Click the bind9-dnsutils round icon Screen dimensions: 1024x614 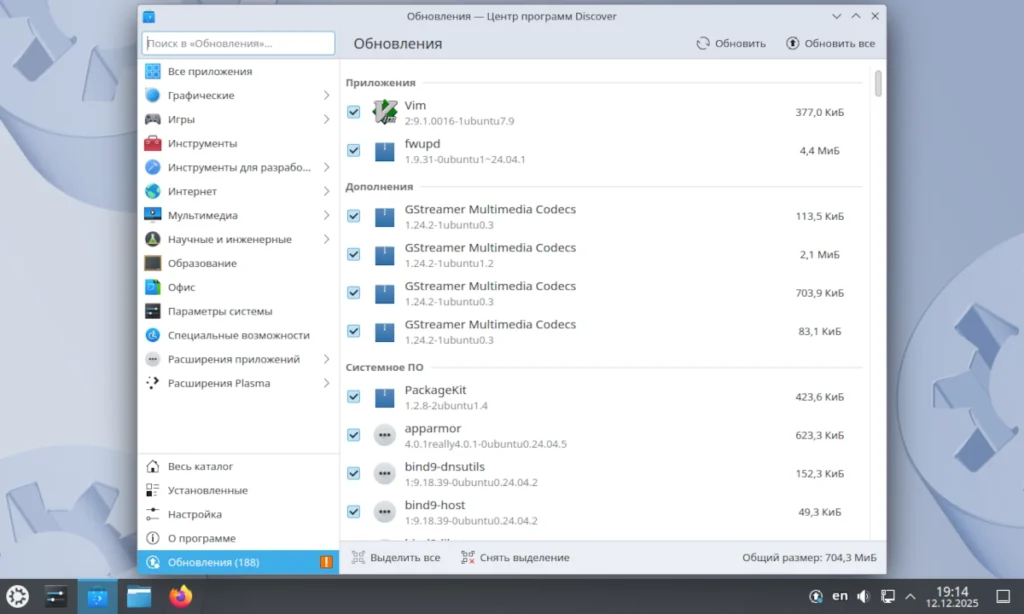[385, 474]
